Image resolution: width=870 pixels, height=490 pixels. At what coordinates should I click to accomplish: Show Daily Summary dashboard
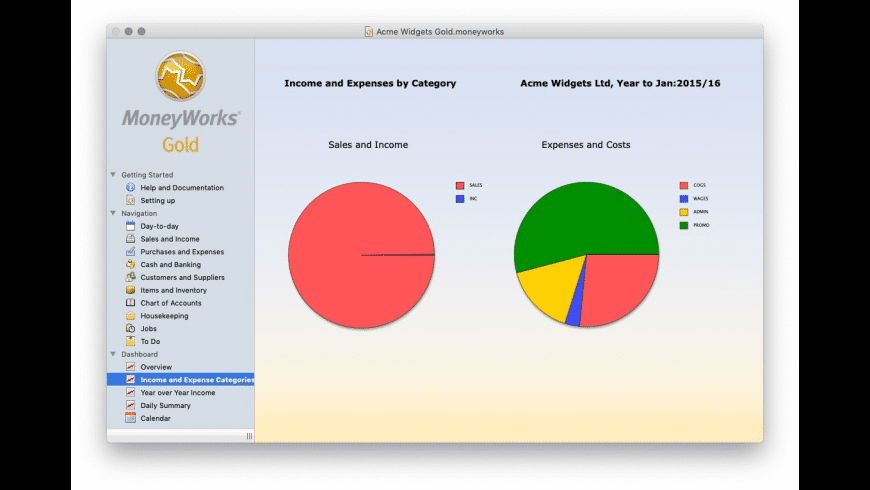(165, 405)
